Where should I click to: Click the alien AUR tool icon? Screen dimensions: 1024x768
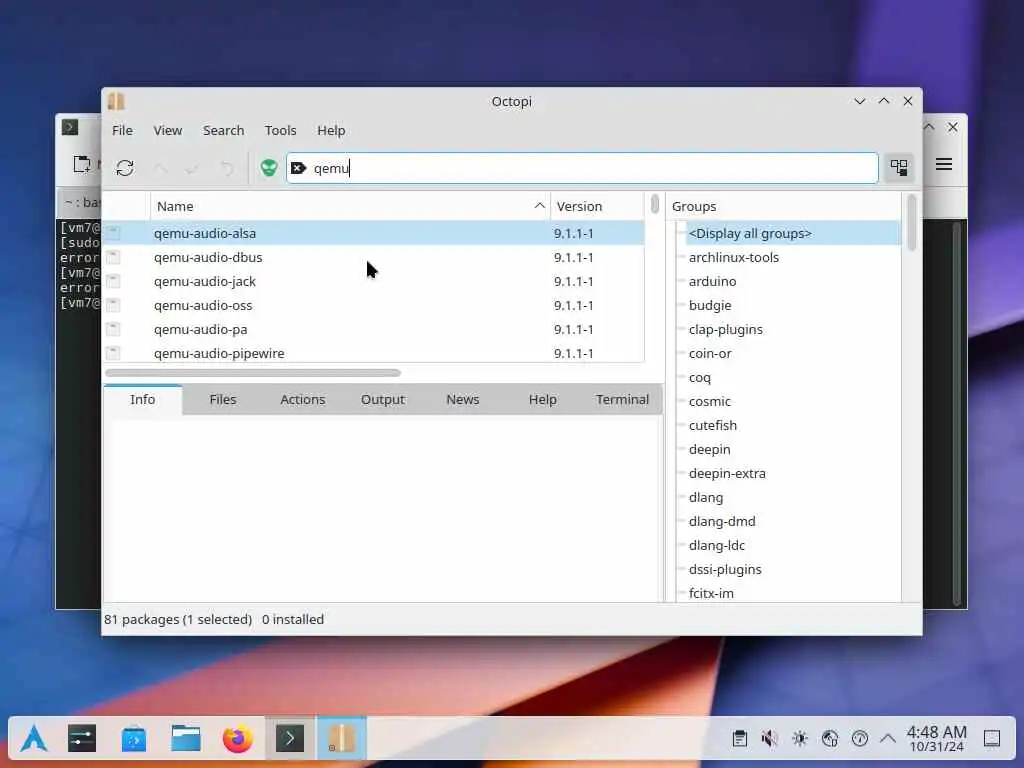268,168
